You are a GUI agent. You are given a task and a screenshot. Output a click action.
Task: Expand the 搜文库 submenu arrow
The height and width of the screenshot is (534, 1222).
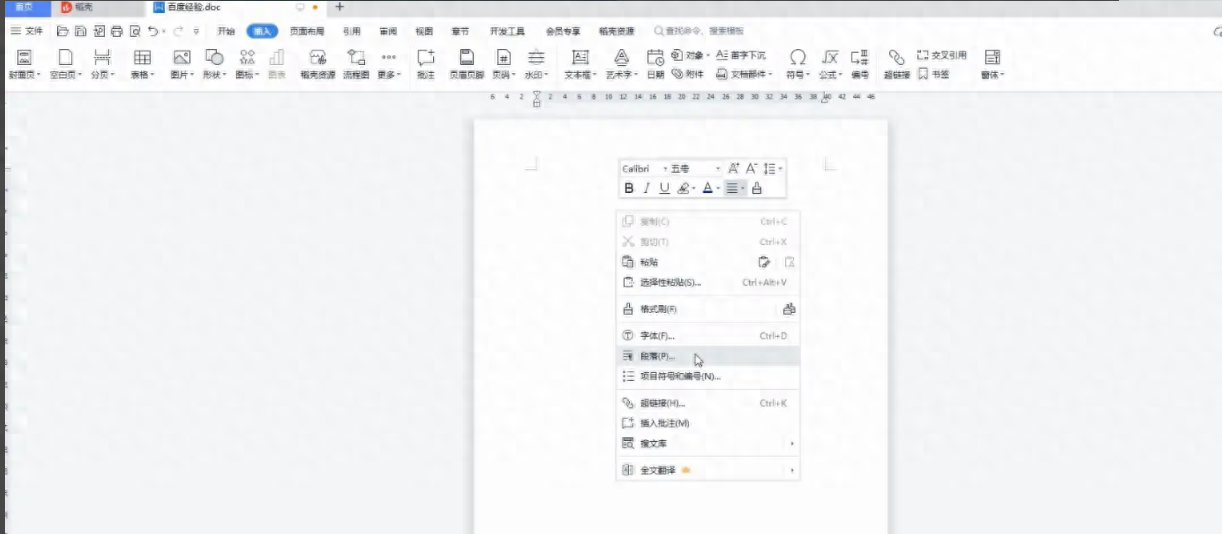792,443
